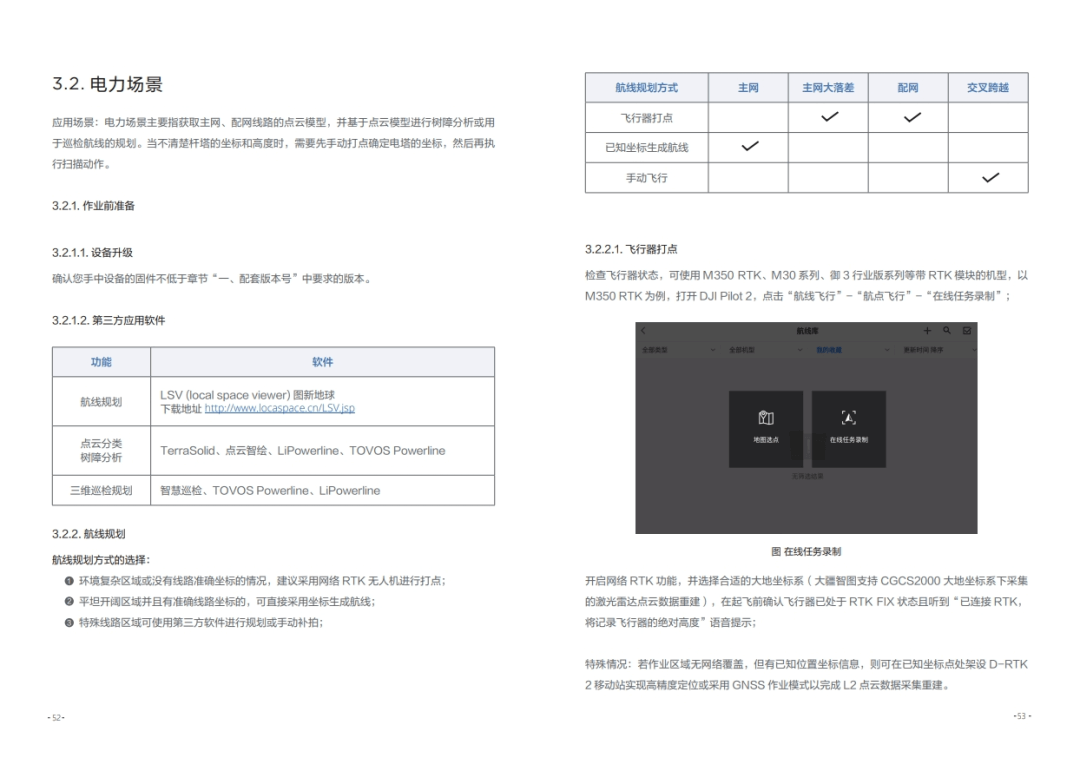Click the 点云分类 树障分析 table cell
Screen dimensions: 1080x758
pos(101,450)
